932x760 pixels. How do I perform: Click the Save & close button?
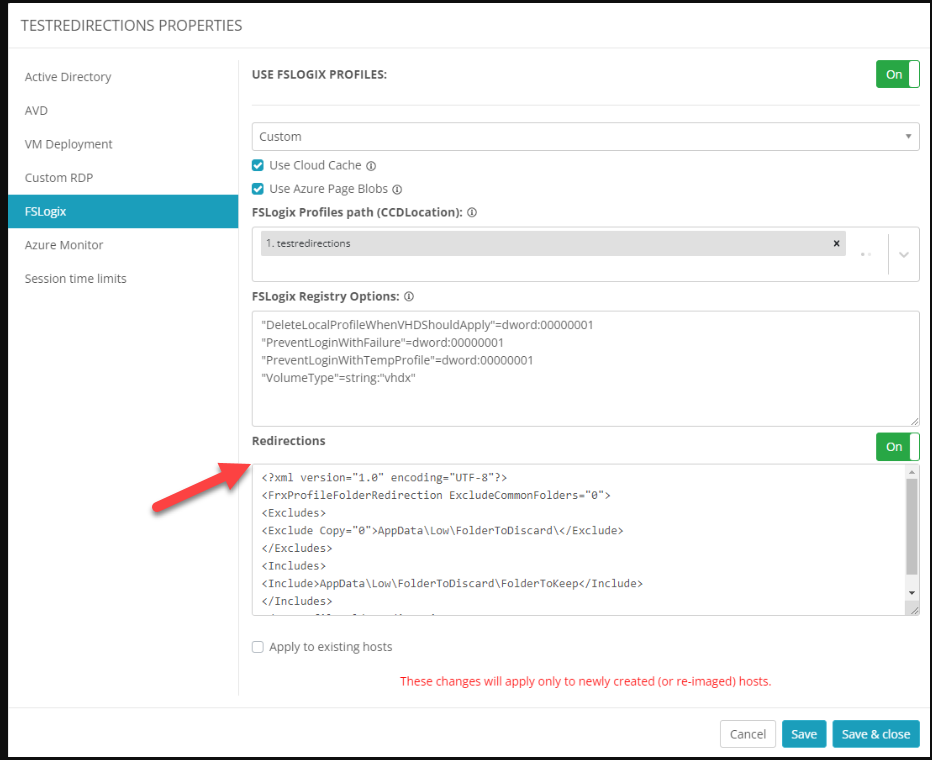click(875, 734)
